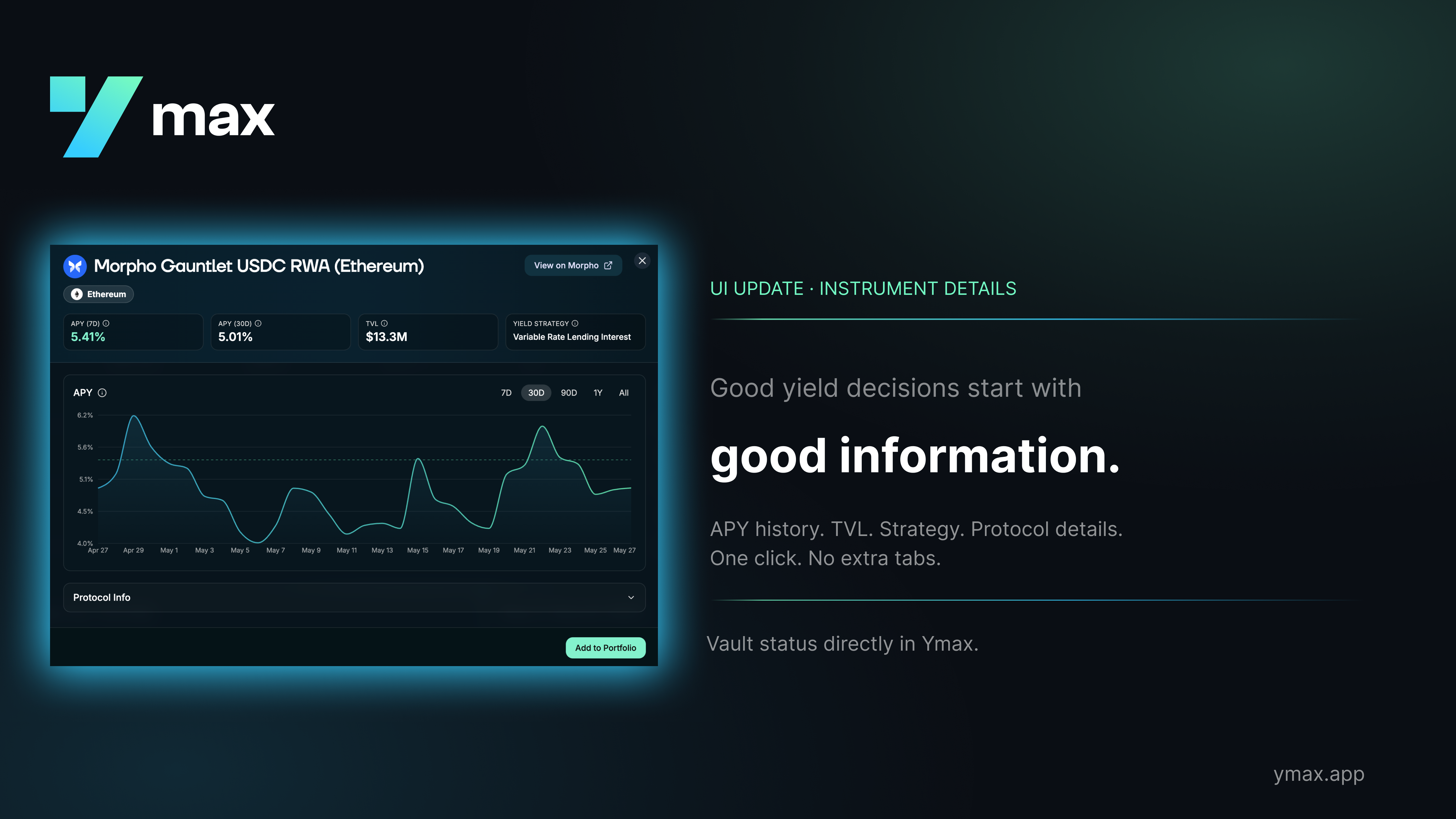Viewport: 1456px width, 819px height.
Task: Open View on Morpho link
Action: click(x=573, y=266)
